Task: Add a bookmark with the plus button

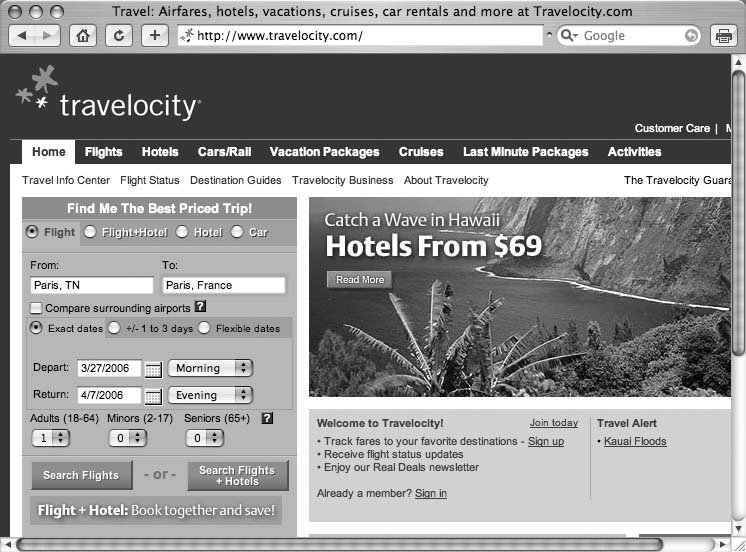Action: tap(155, 36)
